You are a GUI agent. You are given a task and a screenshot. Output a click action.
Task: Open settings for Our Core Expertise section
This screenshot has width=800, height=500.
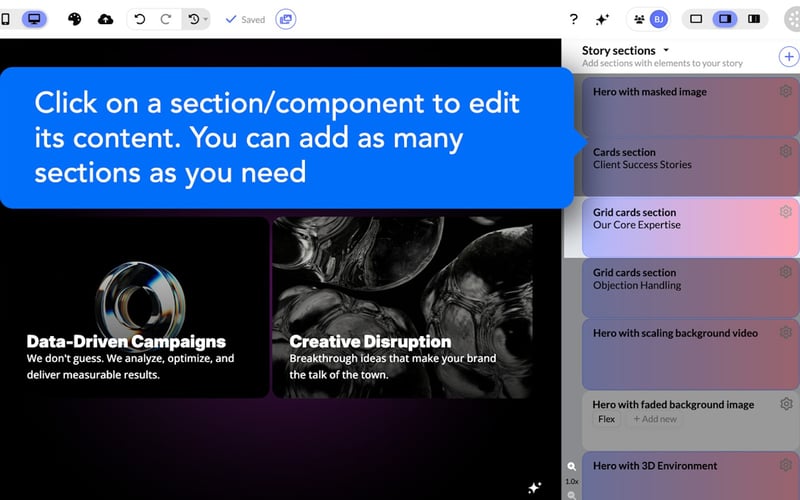click(786, 212)
